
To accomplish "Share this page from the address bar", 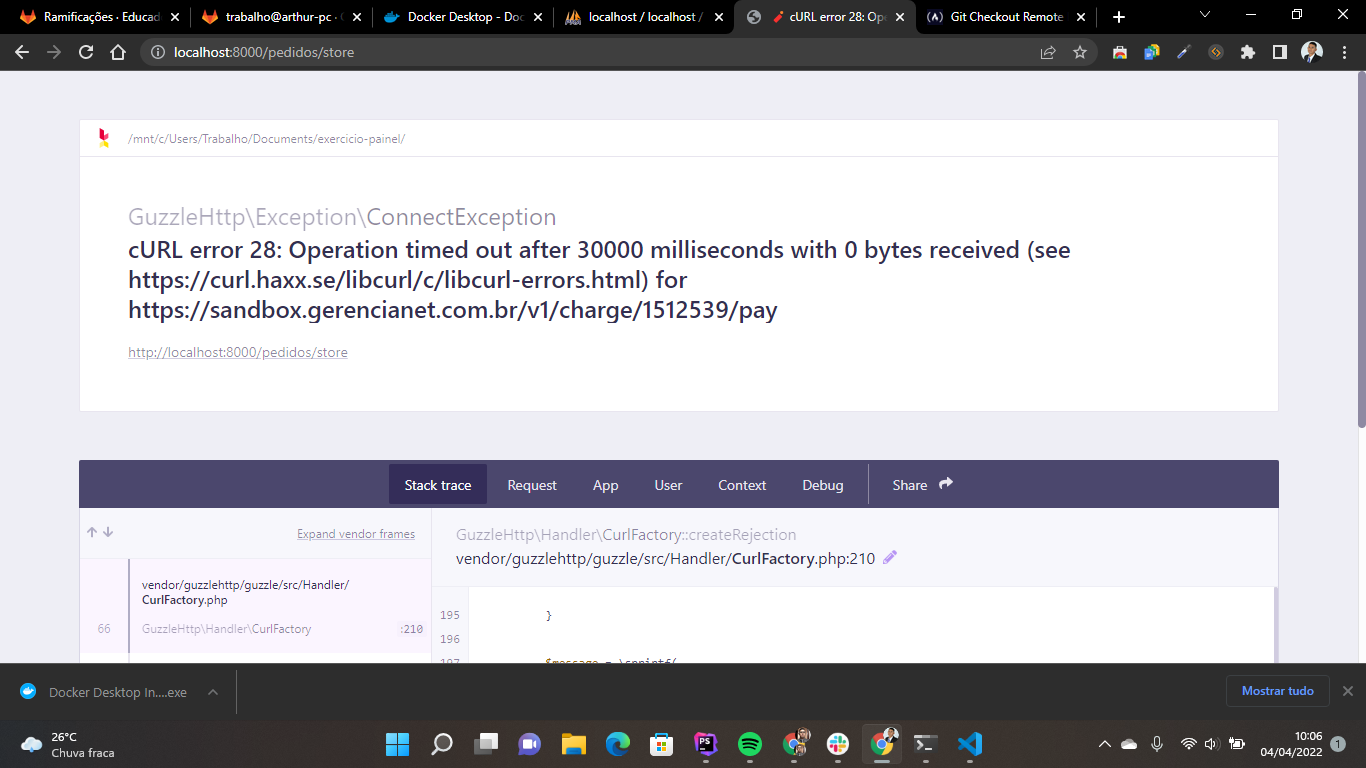I will [1048, 52].
